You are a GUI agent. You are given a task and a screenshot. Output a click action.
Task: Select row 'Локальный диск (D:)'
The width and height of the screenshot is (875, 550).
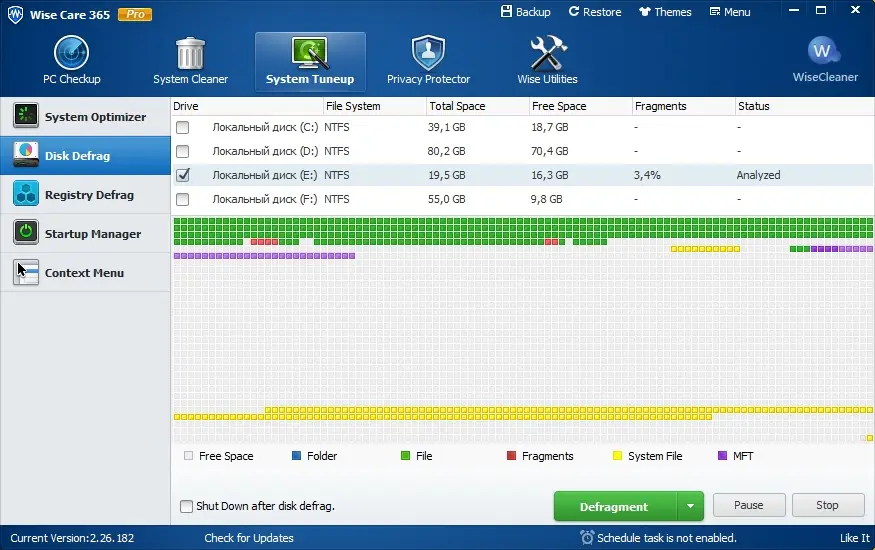click(x=522, y=151)
